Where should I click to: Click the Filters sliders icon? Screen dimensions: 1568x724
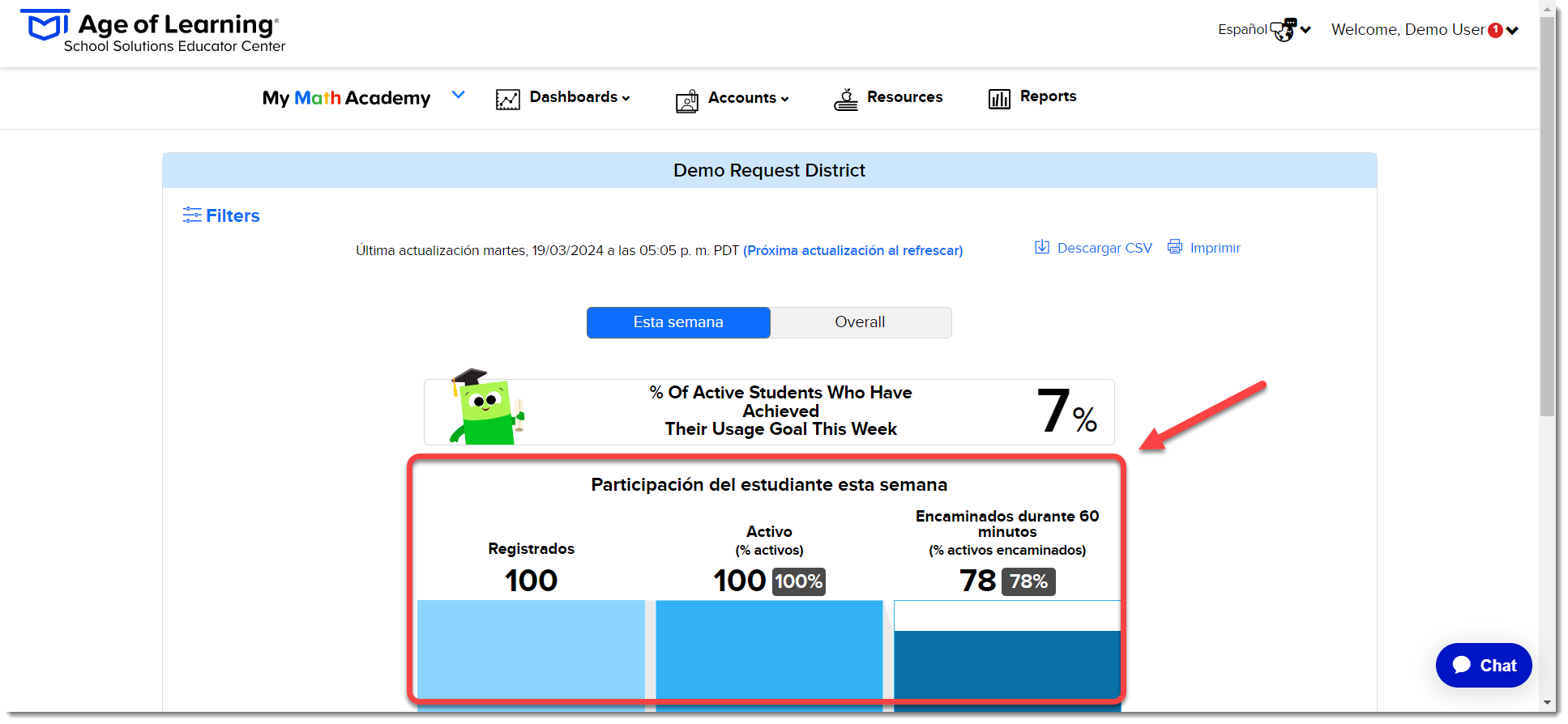tap(192, 215)
